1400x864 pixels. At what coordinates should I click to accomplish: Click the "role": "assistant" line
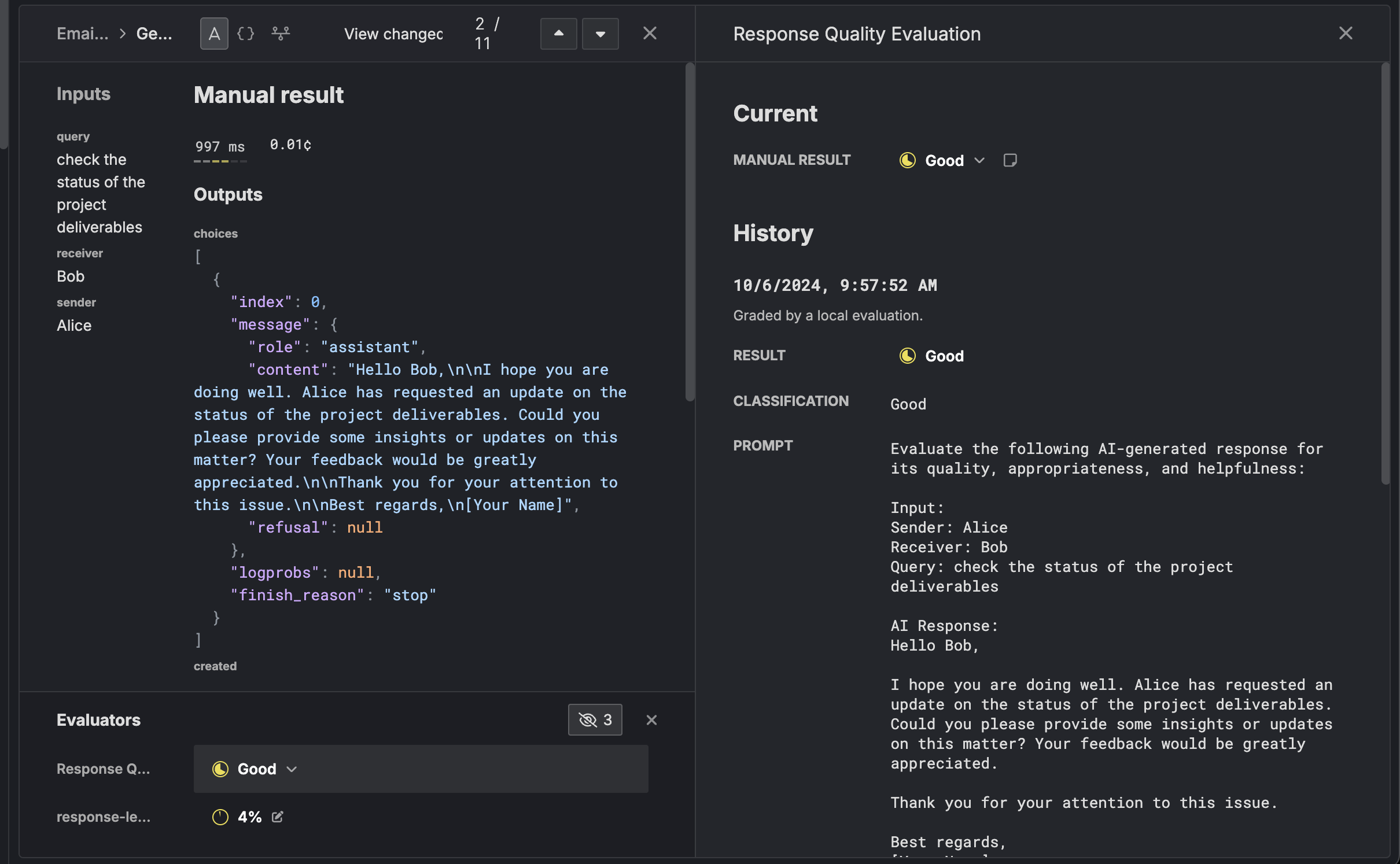tap(337, 347)
